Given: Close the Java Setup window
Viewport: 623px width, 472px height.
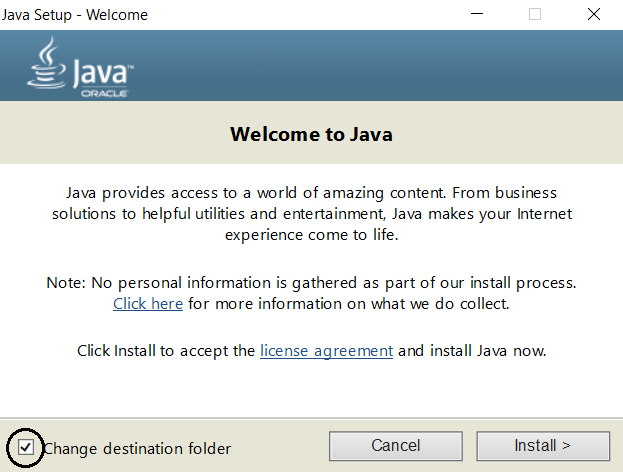Looking at the screenshot, I should tap(594, 14).
